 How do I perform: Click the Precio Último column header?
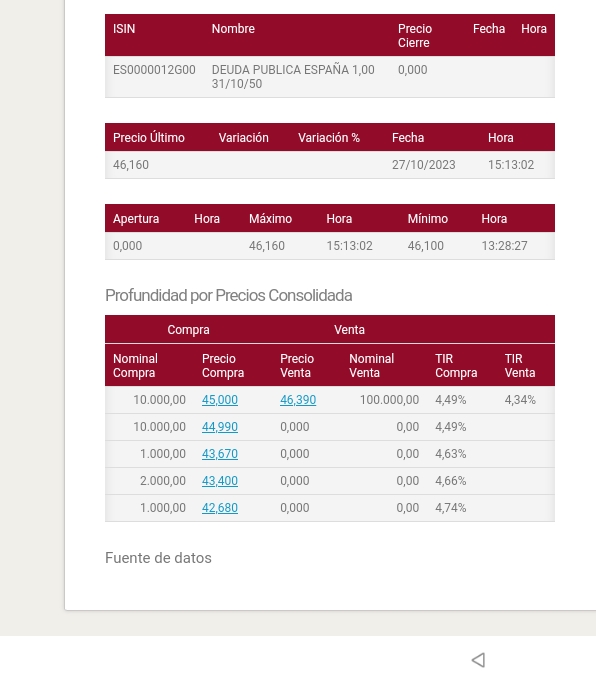[149, 138]
